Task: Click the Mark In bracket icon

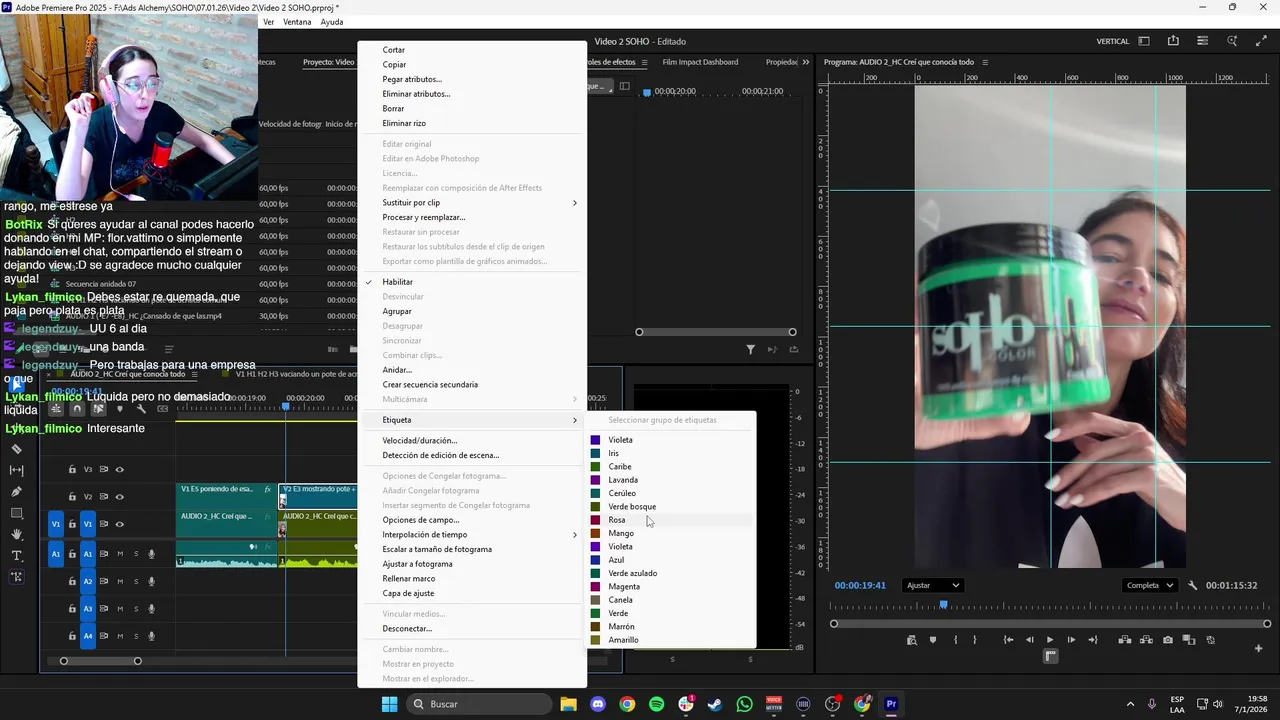Action: 955,640
